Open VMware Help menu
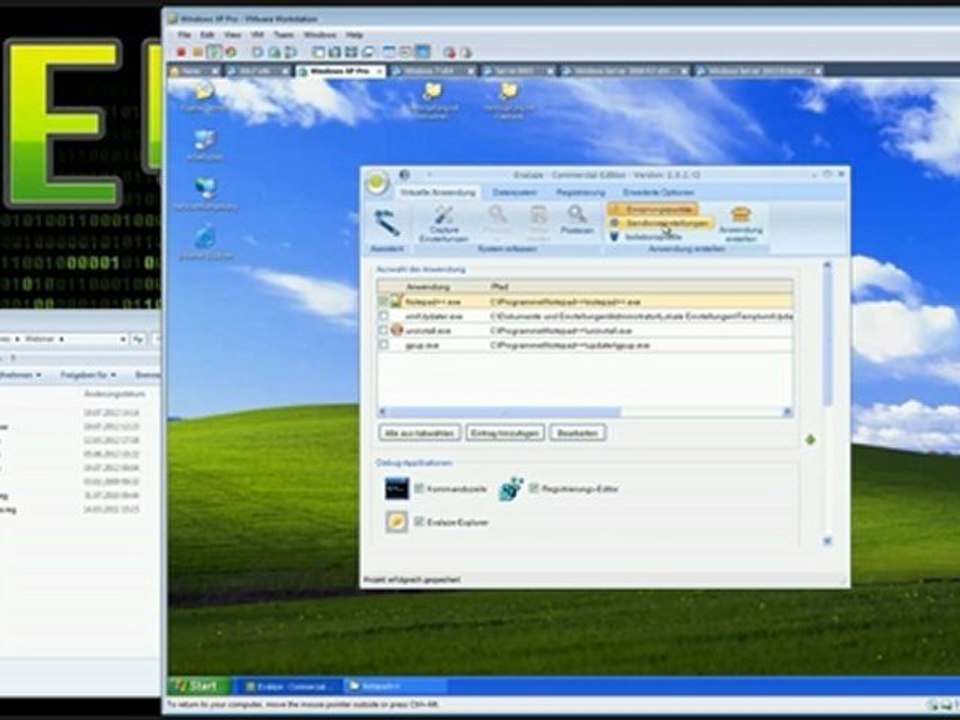Image resolution: width=960 pixels, height=720 pixels. tap(354, 35)
